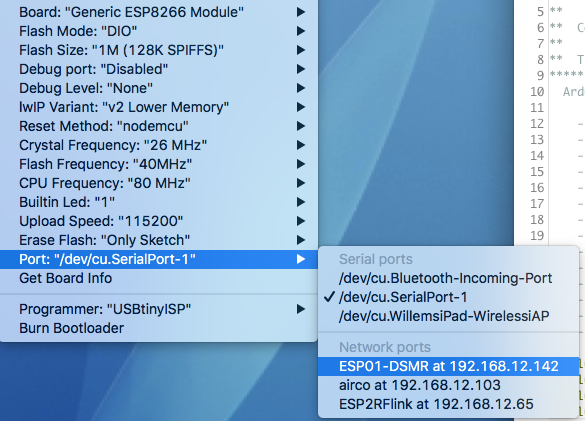Open the Flash Frequency "40MHz" submenu
Viewport: 585px width, 421px height.
tap(159, 164)
